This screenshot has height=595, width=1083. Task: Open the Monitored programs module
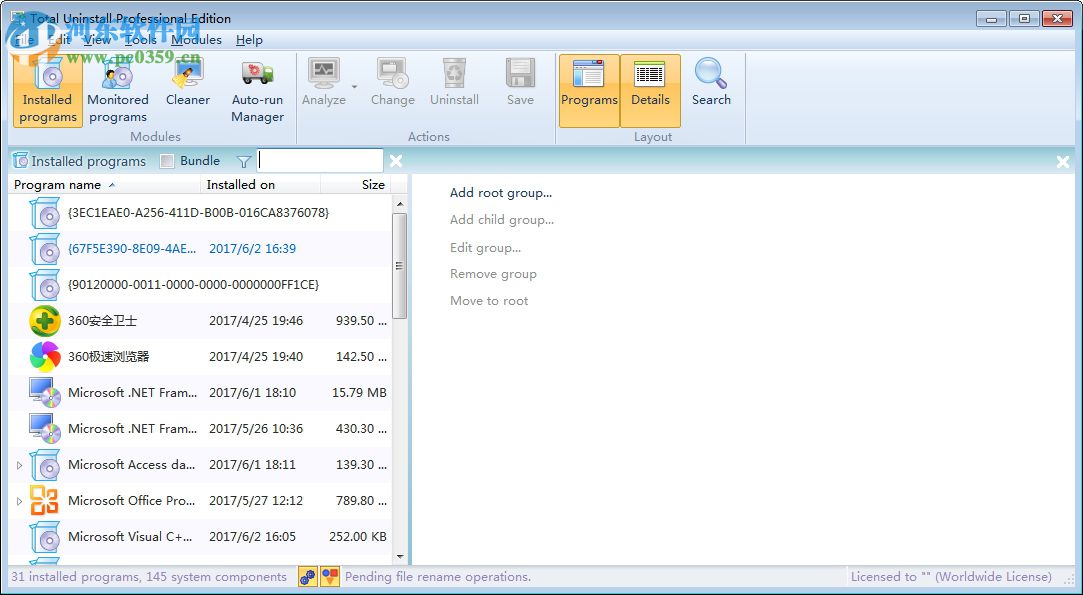pos(117,91)
